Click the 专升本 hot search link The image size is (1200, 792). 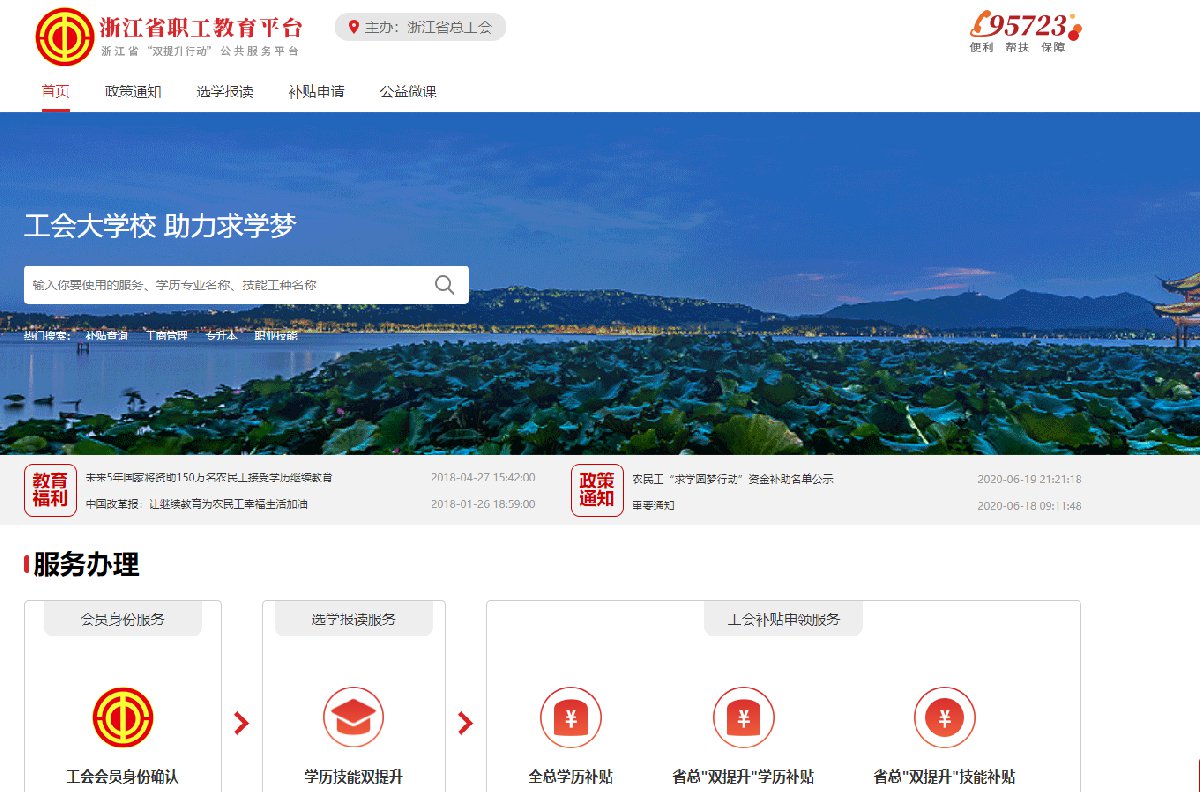pyautogui.click(x=221, y=336)
